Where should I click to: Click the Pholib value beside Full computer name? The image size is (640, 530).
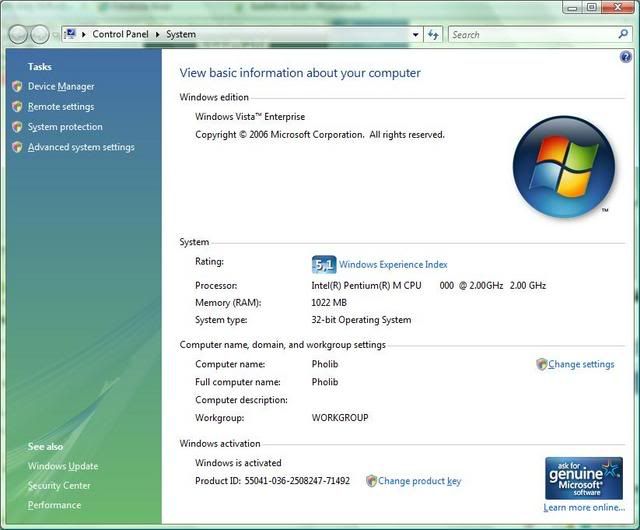point(325,382)
